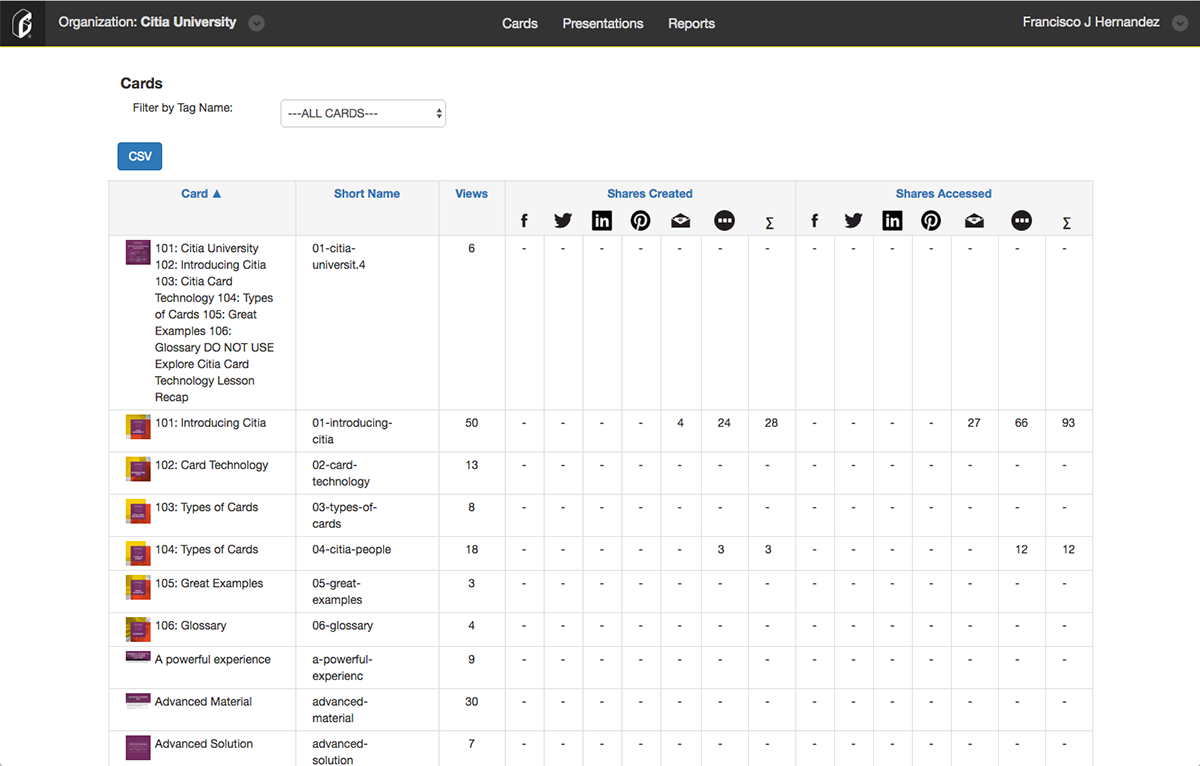This screenshot has width=1200, height=766.
Task: Click '102: Card Technology' card name
Action: [212, 465]
